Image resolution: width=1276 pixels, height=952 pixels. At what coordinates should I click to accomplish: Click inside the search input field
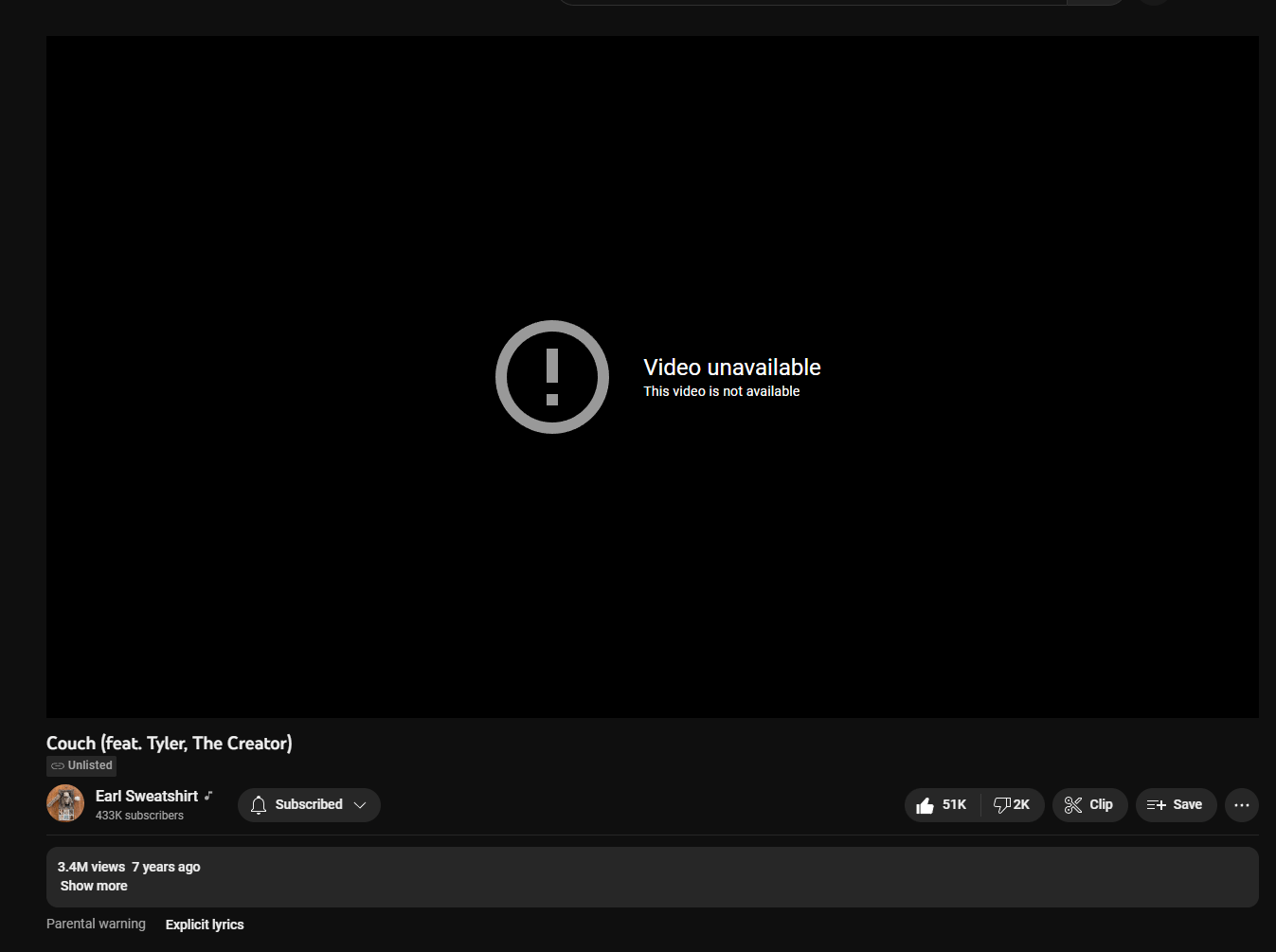click(x=815, y=2)
